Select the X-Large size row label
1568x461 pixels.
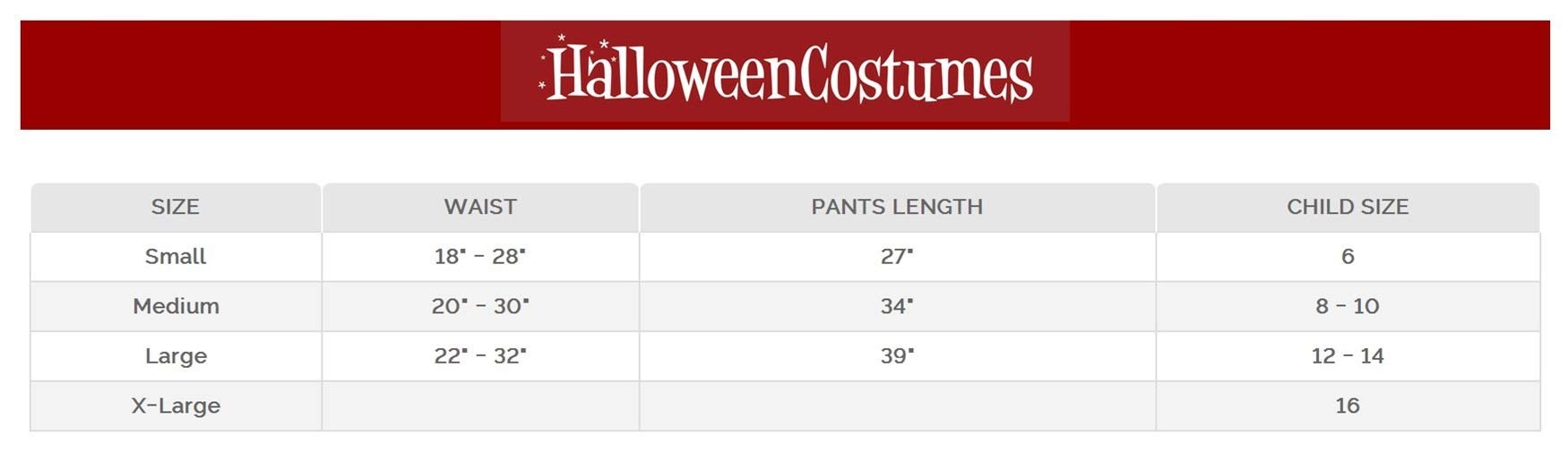coord(176,406)
